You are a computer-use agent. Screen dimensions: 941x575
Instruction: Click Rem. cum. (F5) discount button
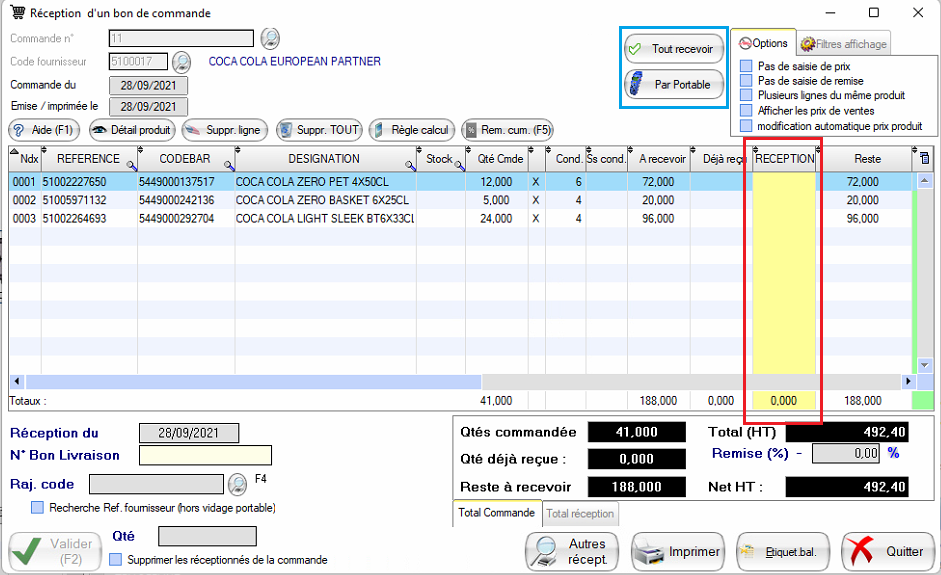tap(506, 130)
